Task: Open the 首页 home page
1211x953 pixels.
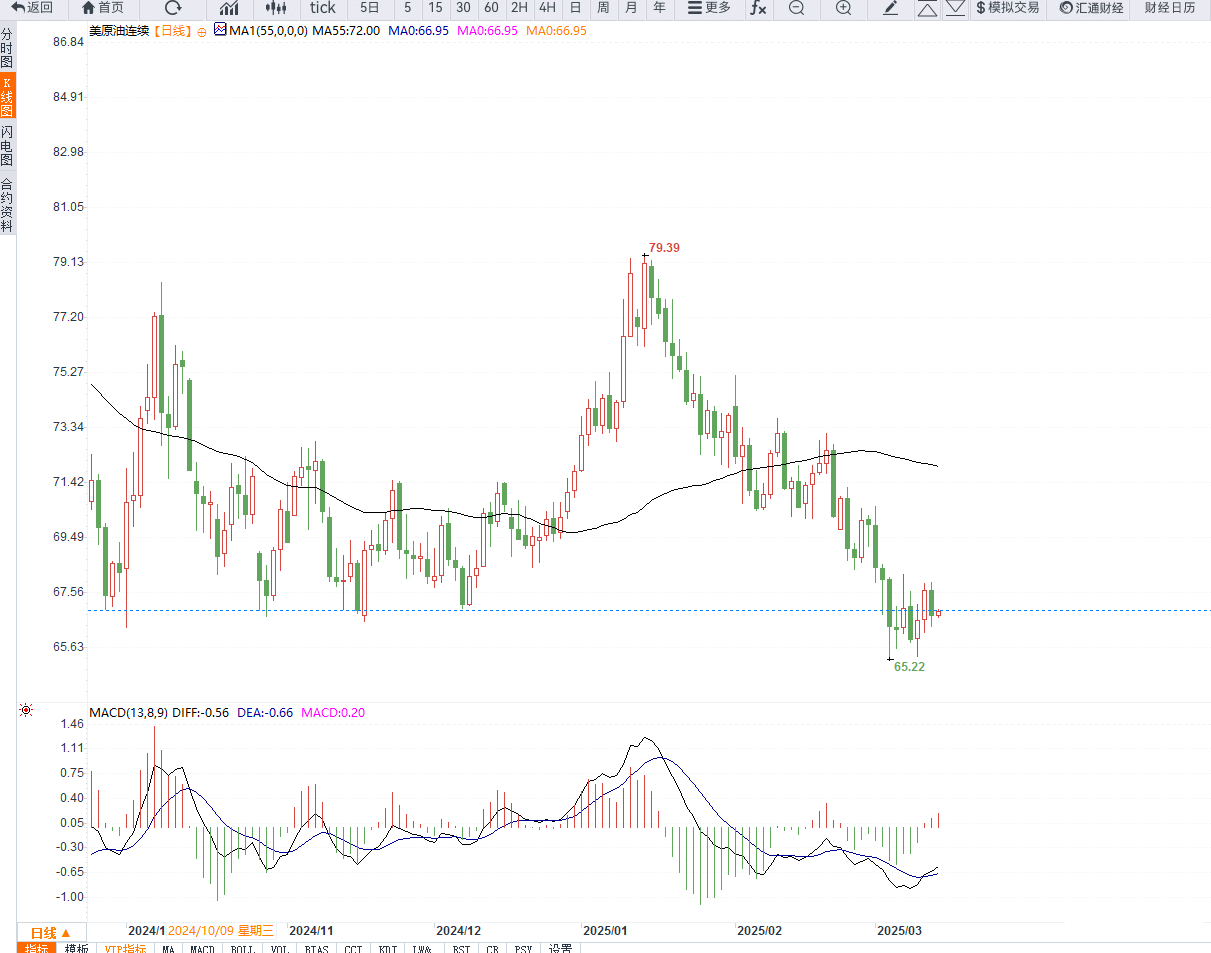Action: point(103,8)
